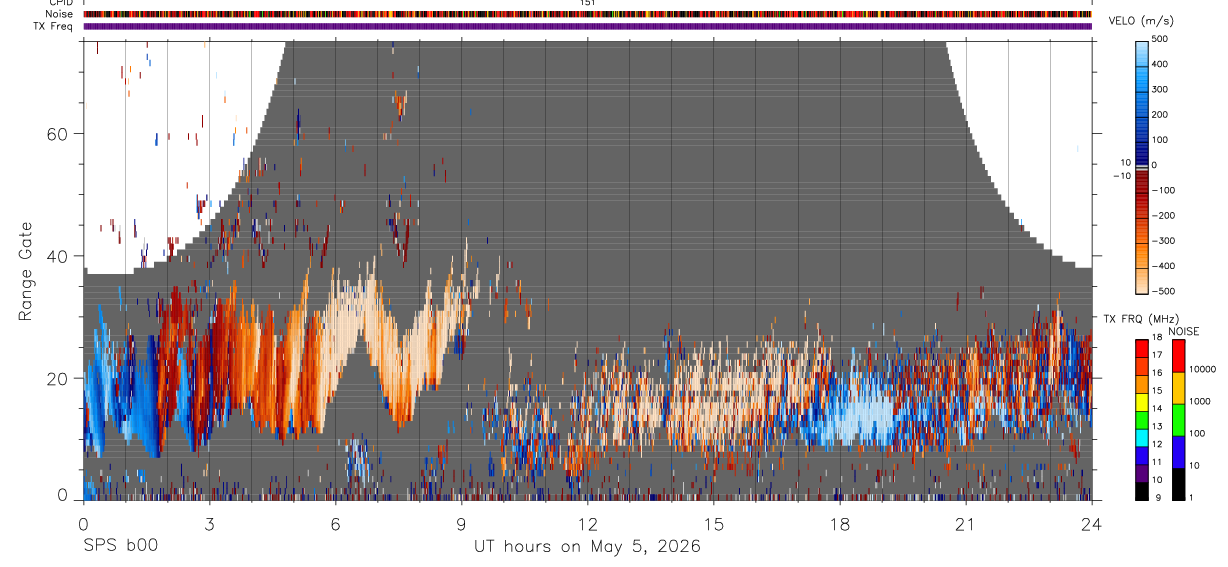The width and height of the screenshot is (1228, 567).
Task: Click the 20 tick on the Range Gate axis
Action: 58,378
